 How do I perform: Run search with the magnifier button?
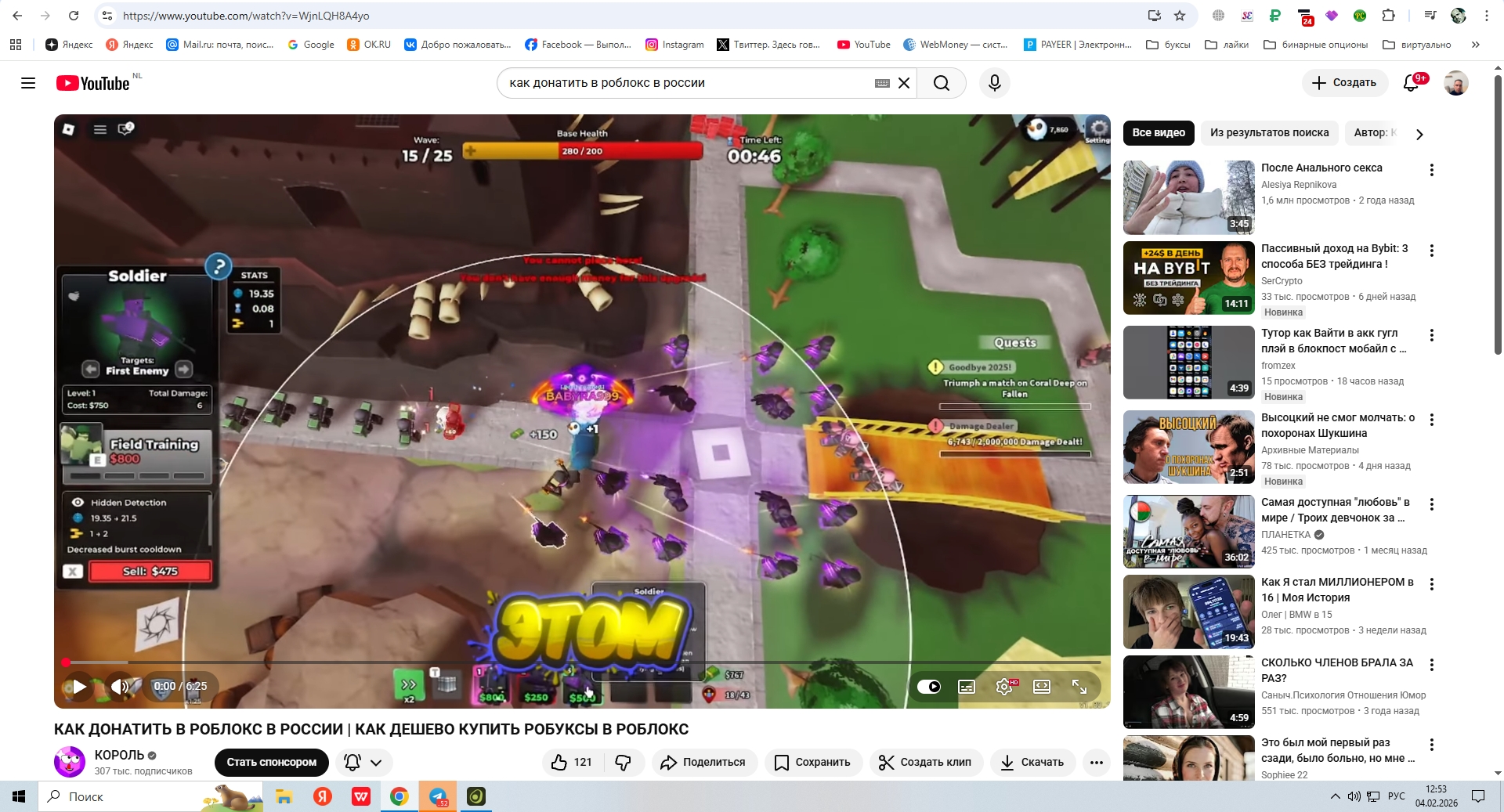pyautogui.click(x=942, y=83)
